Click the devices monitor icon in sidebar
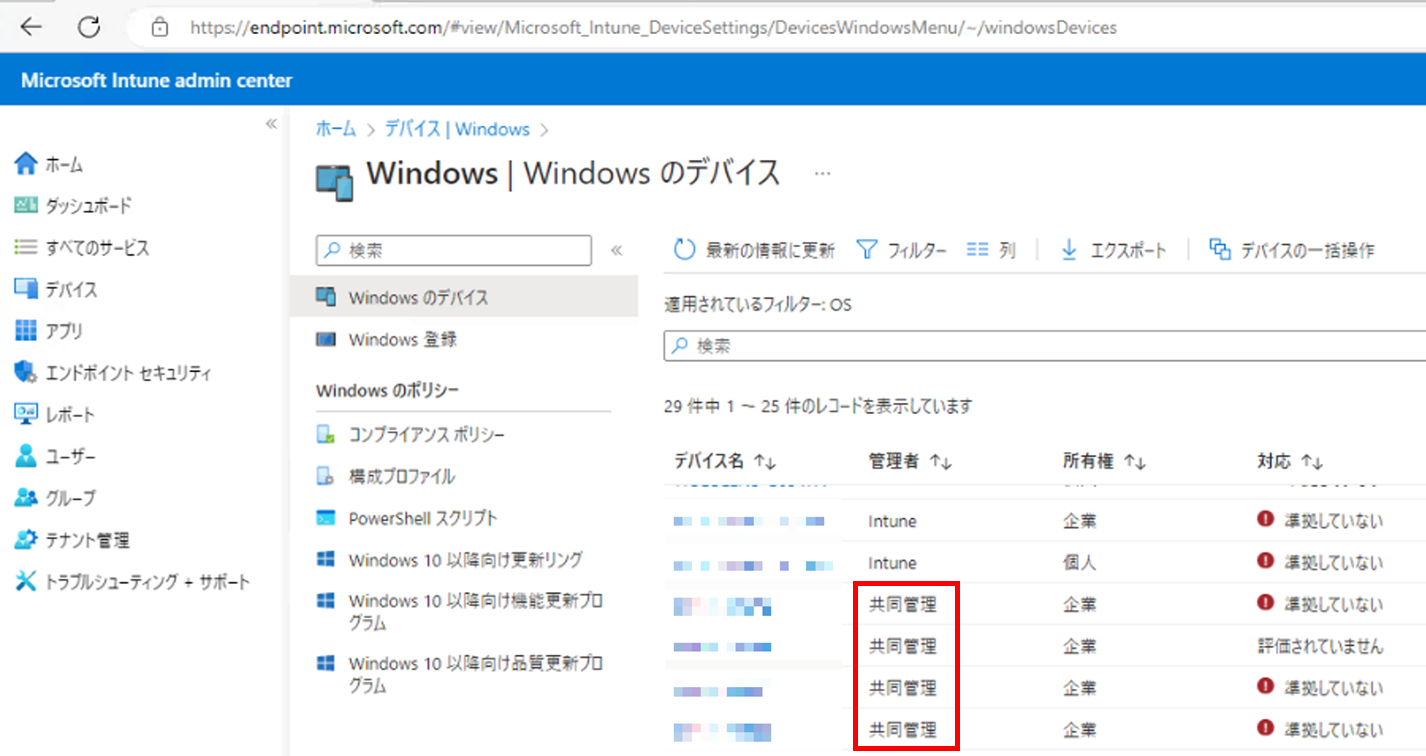 click(26, 289)
